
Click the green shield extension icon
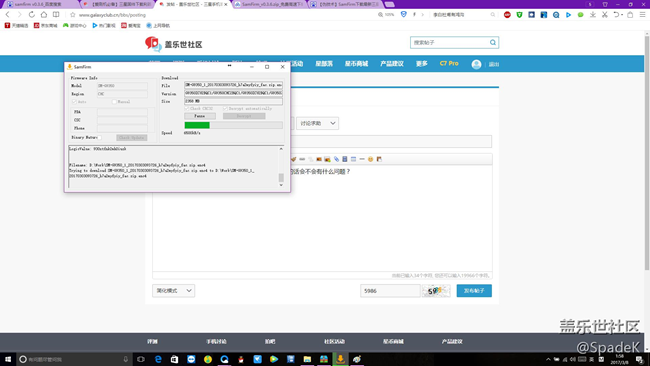point(519,15)
